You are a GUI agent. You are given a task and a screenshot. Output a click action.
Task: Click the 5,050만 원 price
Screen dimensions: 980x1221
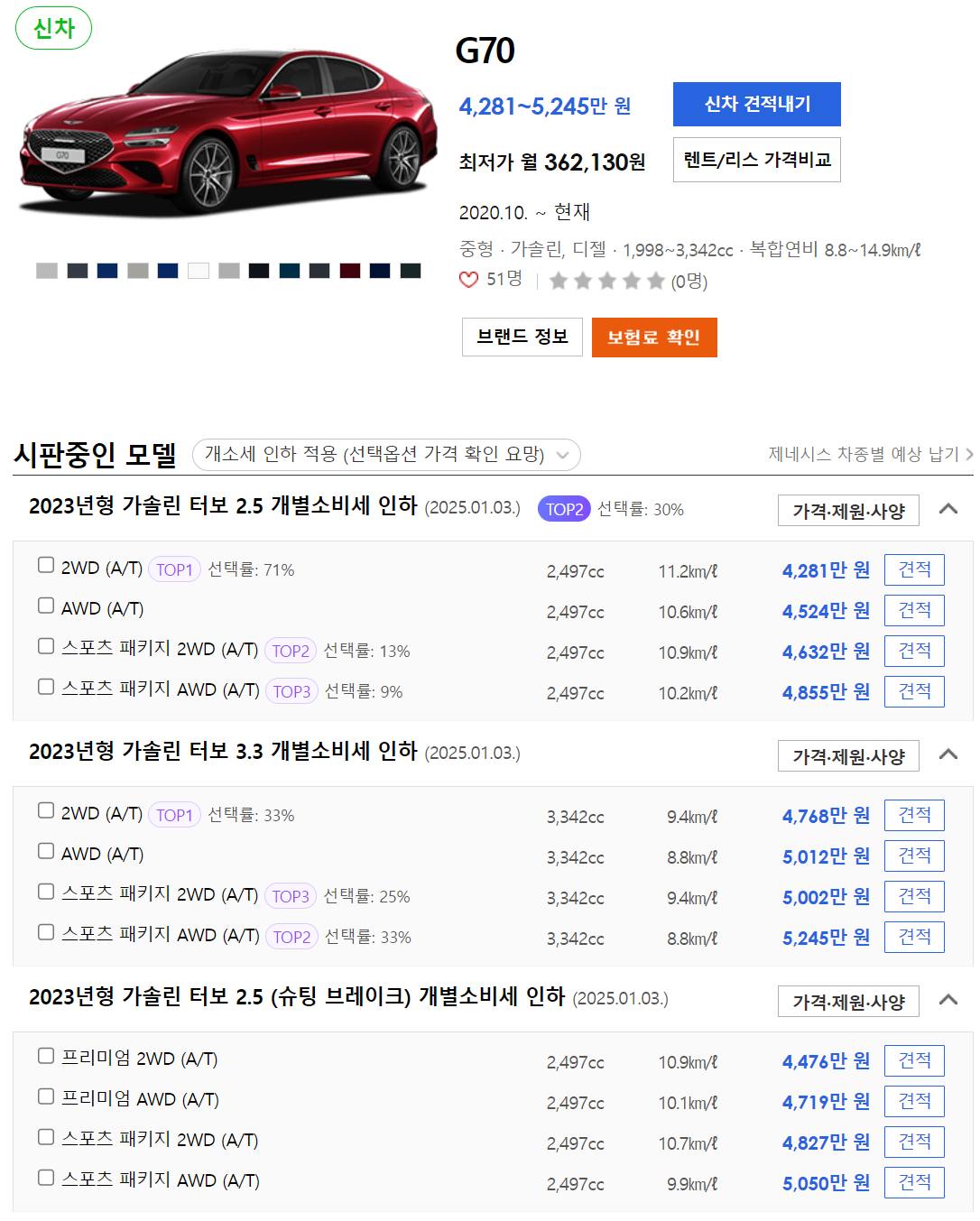826,1183
